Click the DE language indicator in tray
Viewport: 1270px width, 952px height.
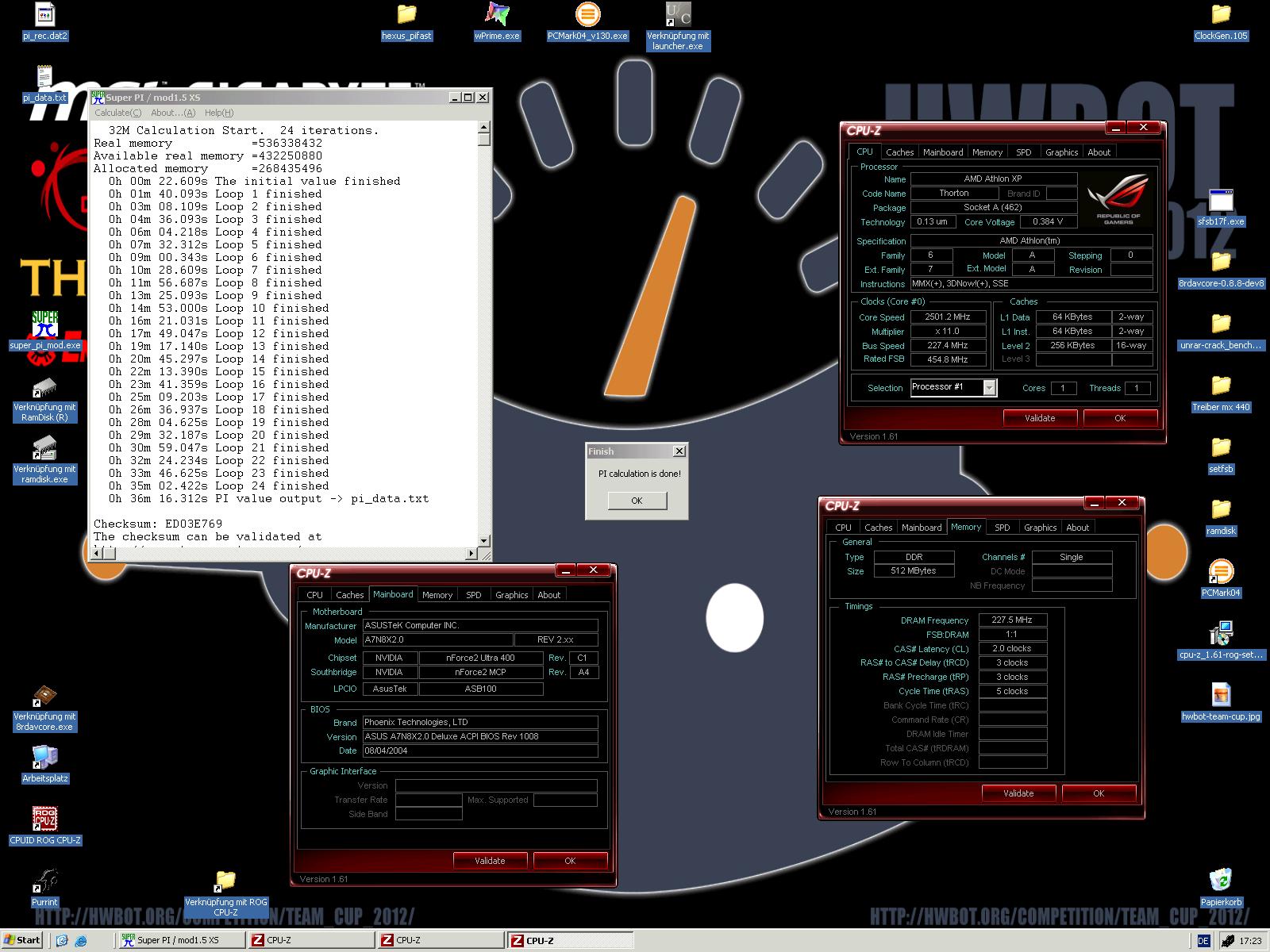1203,940
